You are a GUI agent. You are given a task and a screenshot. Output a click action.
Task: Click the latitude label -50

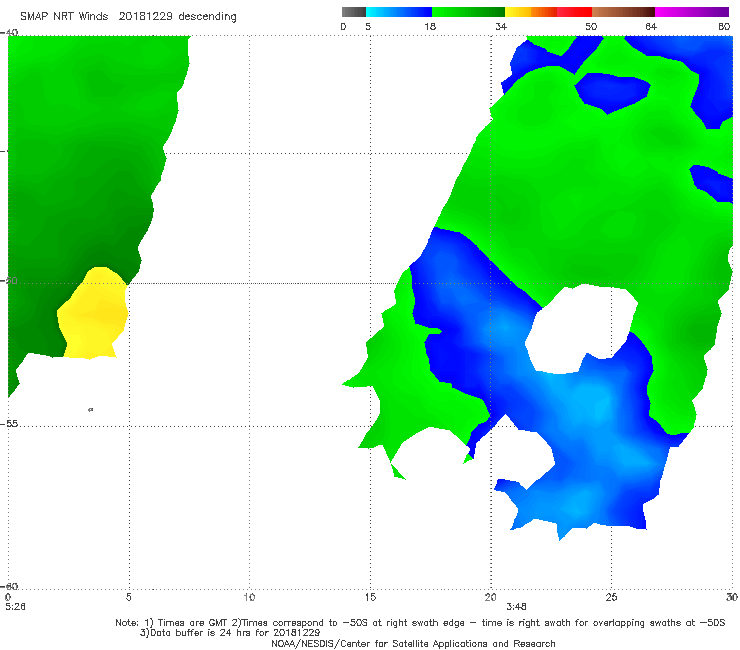(x=9, y=280)
